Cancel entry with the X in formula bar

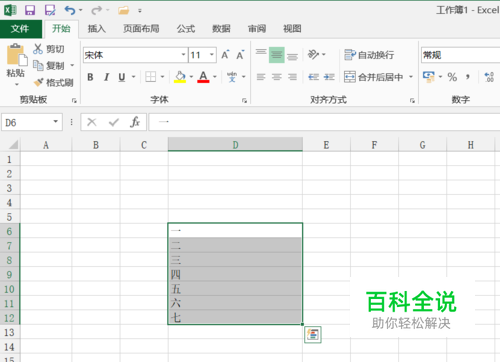[x=92, y=122]
